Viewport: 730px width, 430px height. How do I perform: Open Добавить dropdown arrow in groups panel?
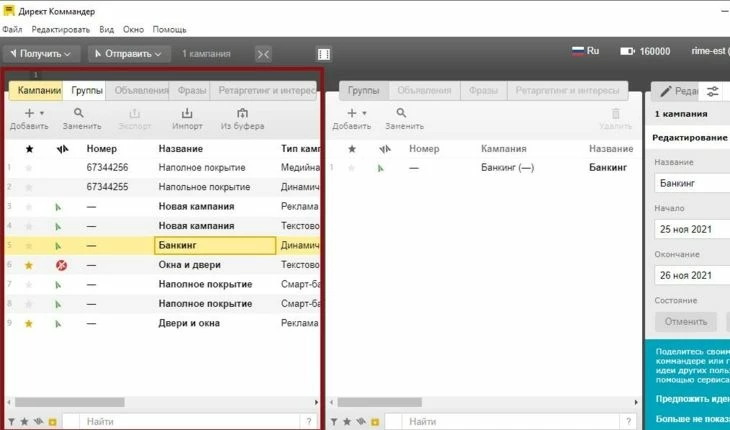coord(365,113)
